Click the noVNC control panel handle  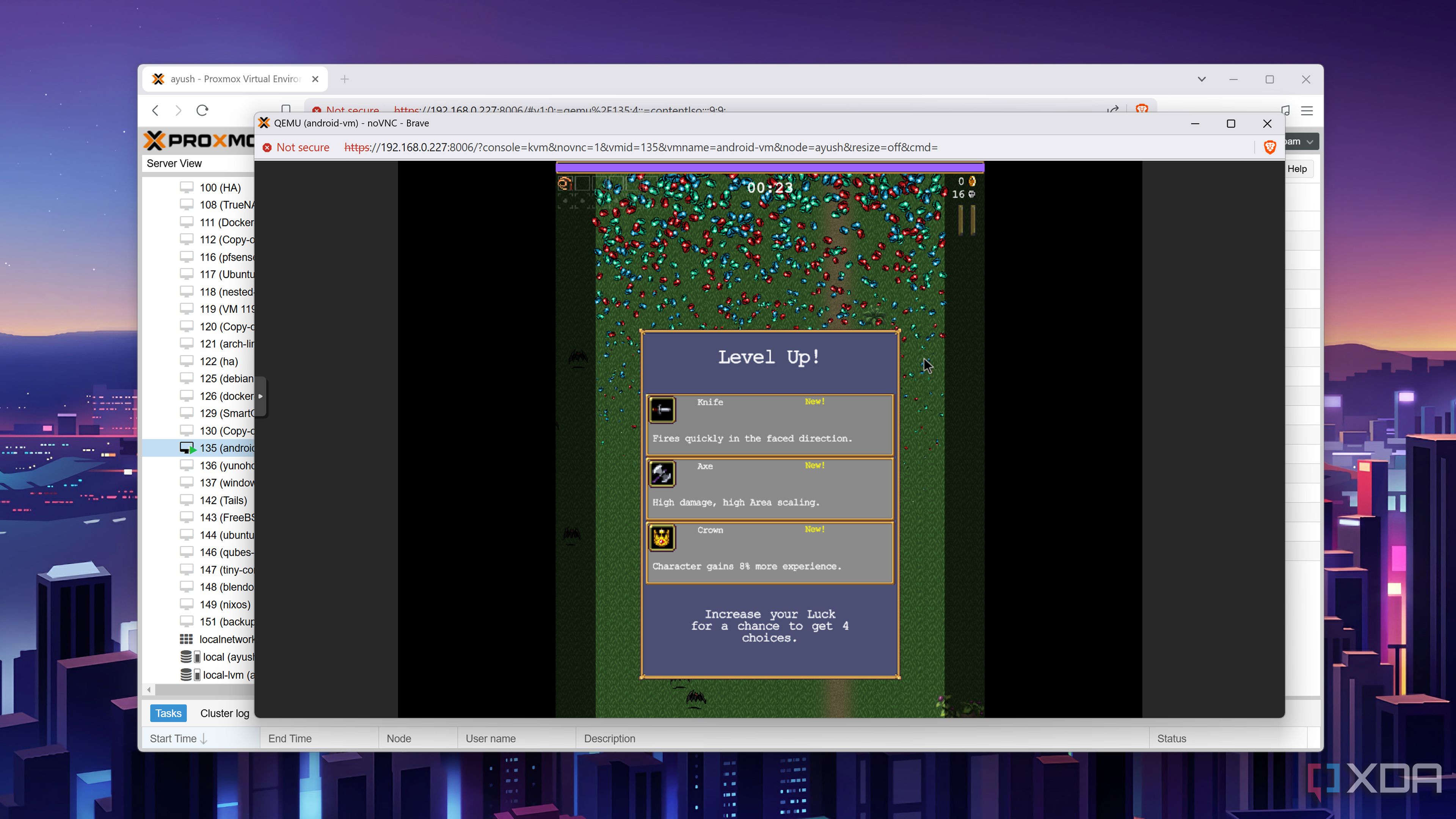click(x=260, y=396)
